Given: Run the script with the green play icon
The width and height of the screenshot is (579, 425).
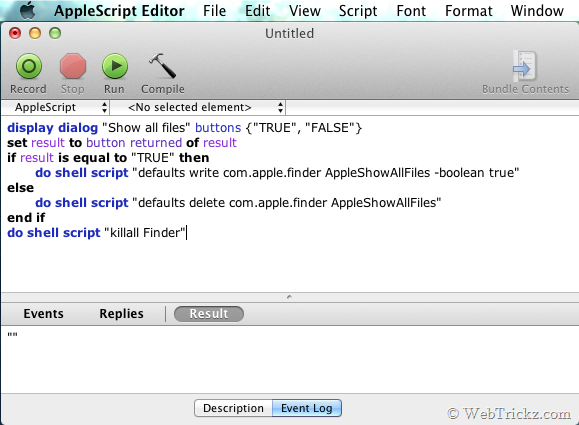Looking at the screenshot, I should point(115,66).
